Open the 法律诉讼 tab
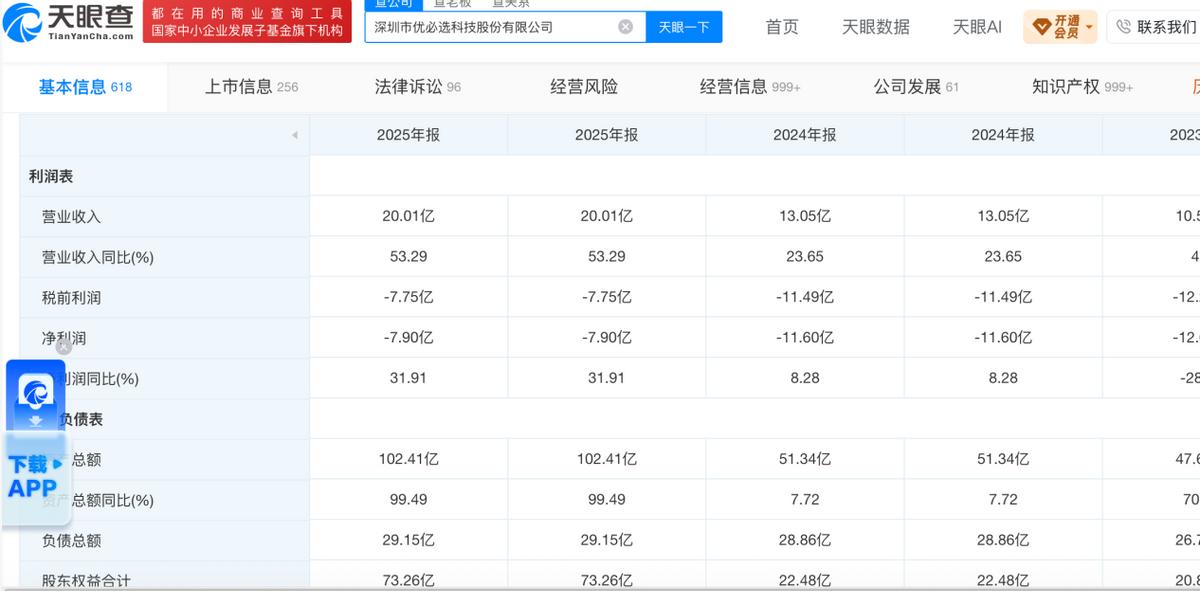Viewport: 1200px width, 591px height. [418, 87]
